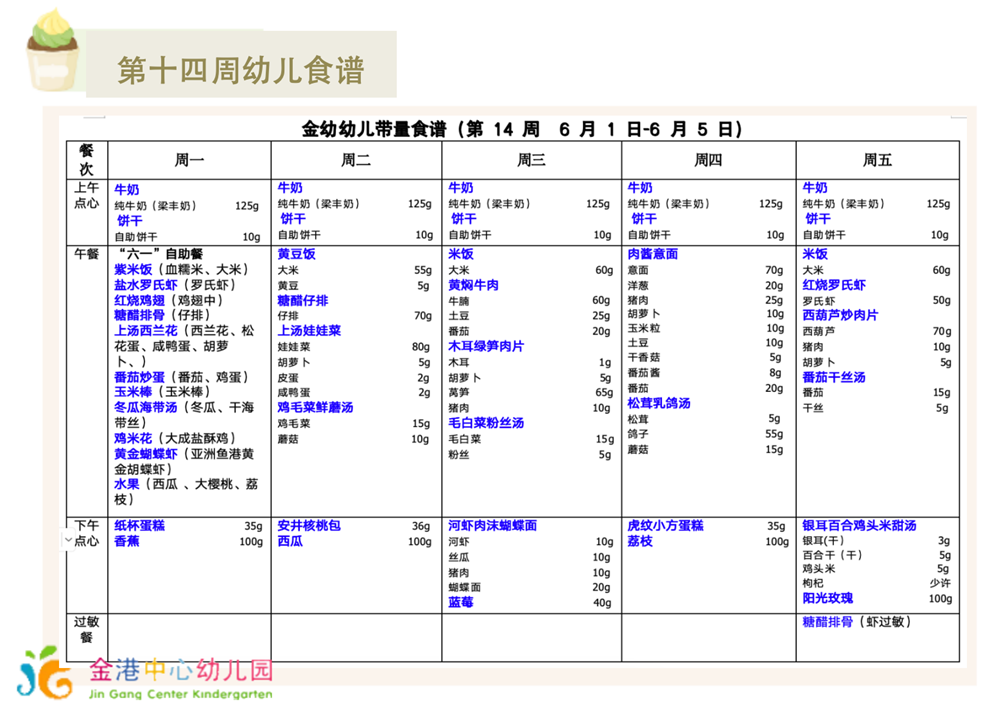Select the 周二 column header
This screenshot has width=999, height=713.
click(x=356, y=160)
